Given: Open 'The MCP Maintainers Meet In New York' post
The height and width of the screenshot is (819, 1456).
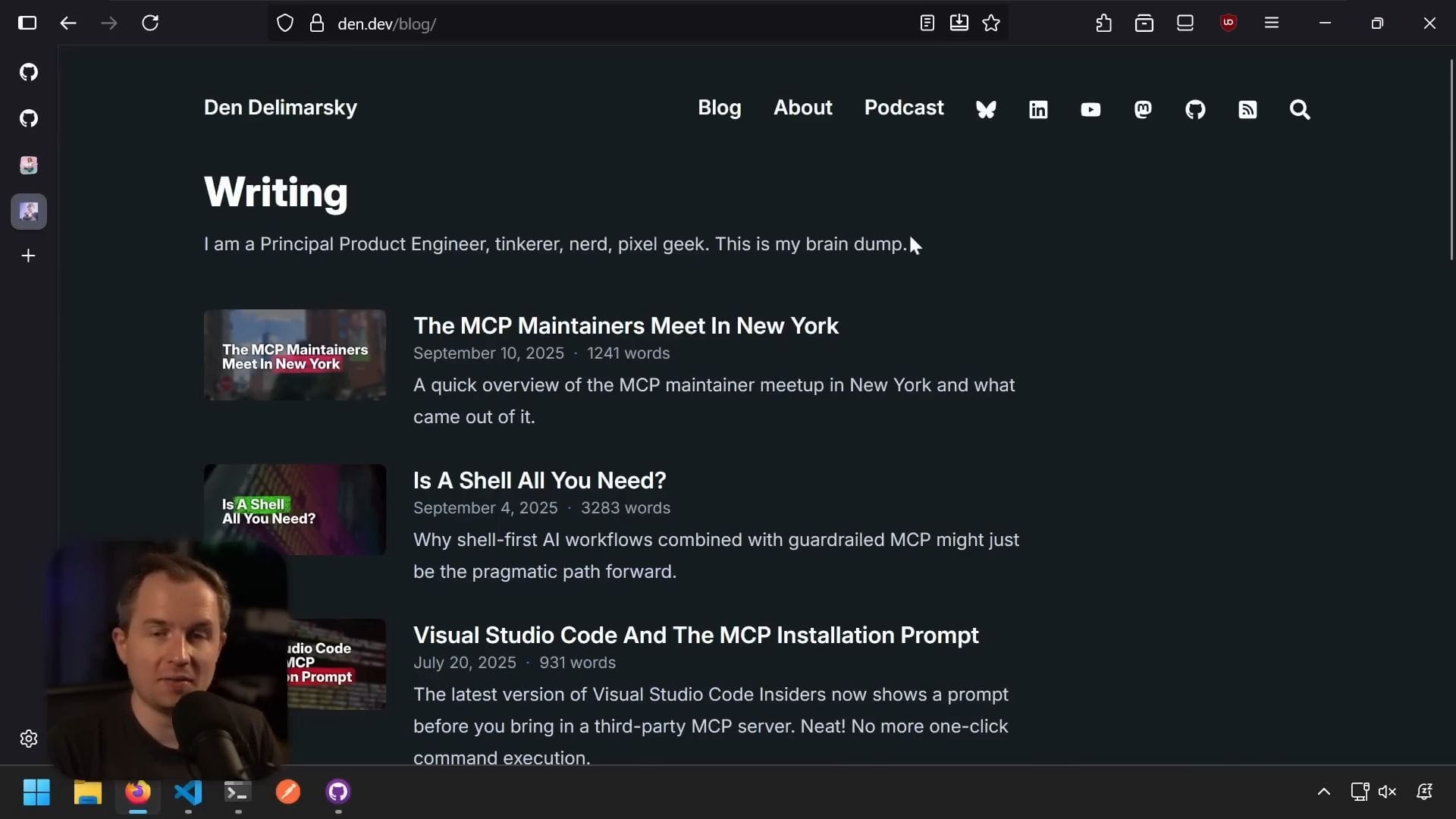Looking at the screenshot, I should (626, 325).
